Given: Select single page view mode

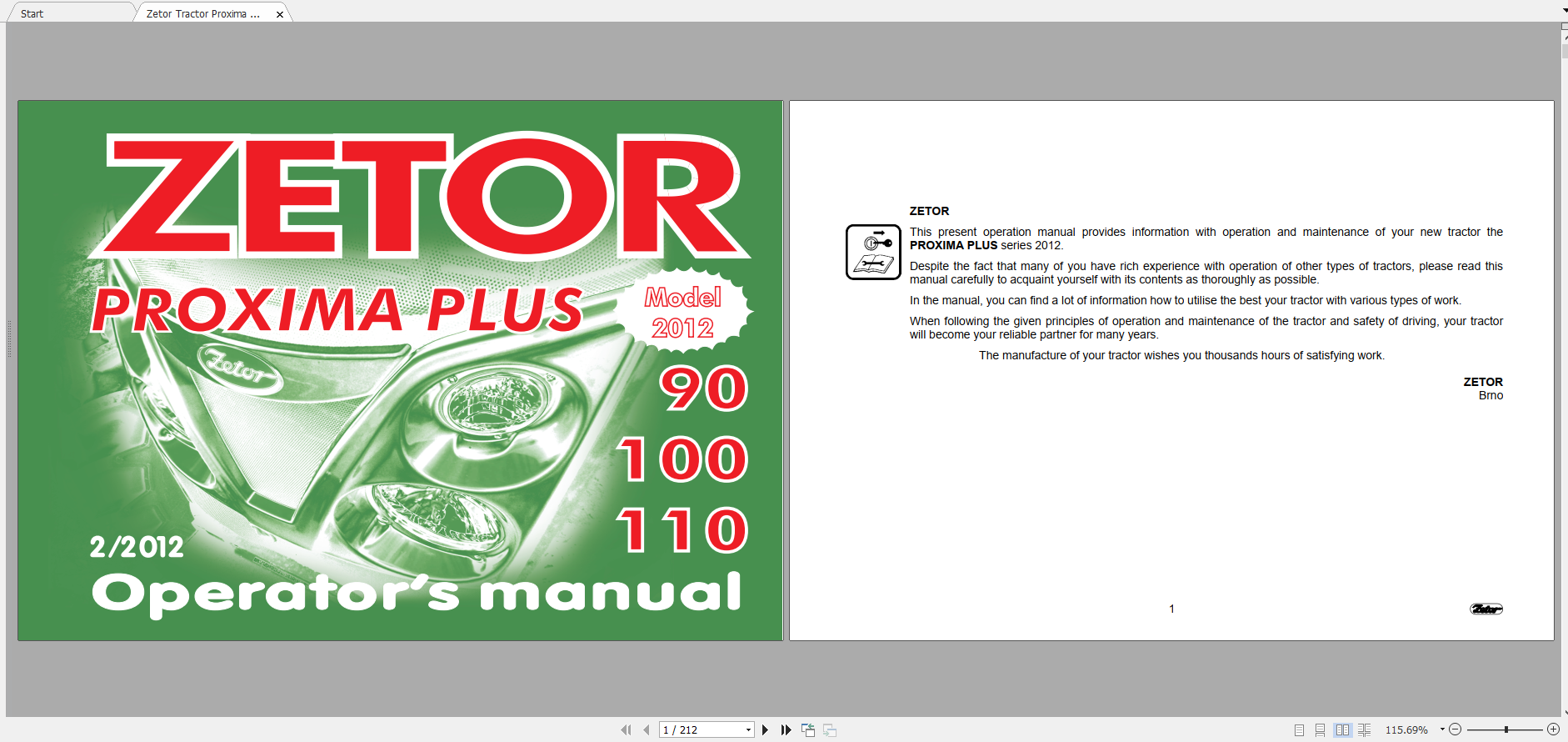Looking at the screenshot, I should click(1299, 729).
